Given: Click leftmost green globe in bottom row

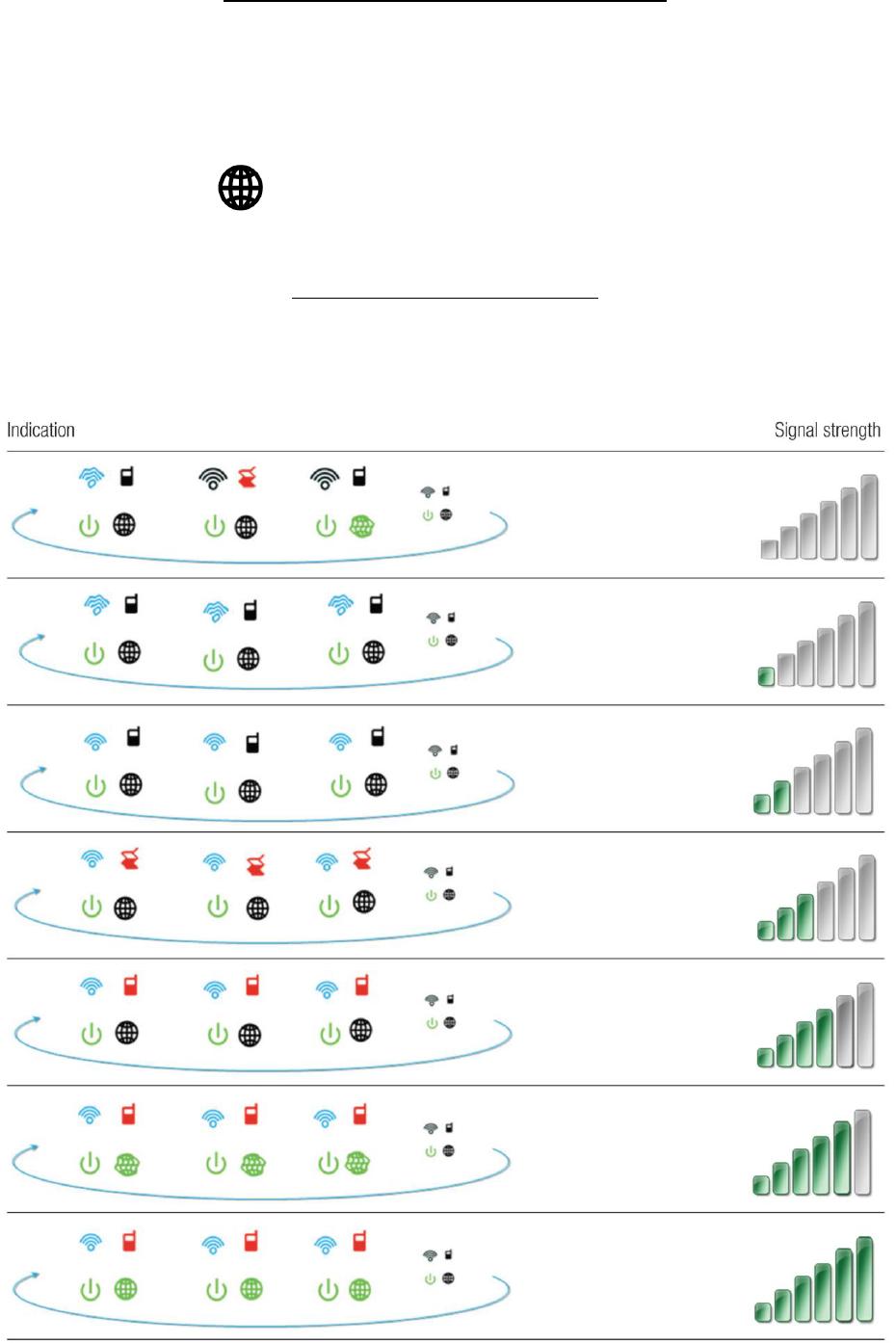Looking at the screenshot, I should tap(126, 1289).
